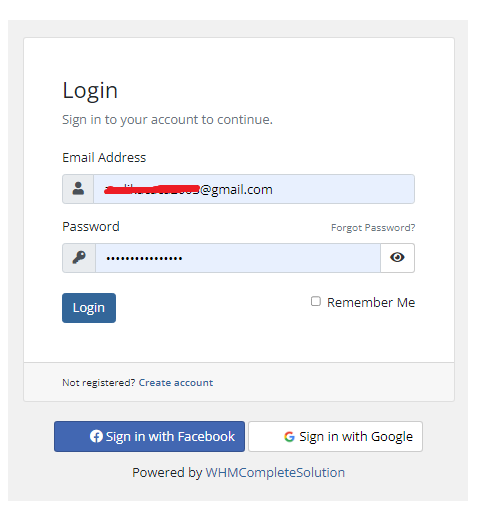This screenshot has height=512, width=479.
Task: Click the Email Address label
Action: pos(104,157)
